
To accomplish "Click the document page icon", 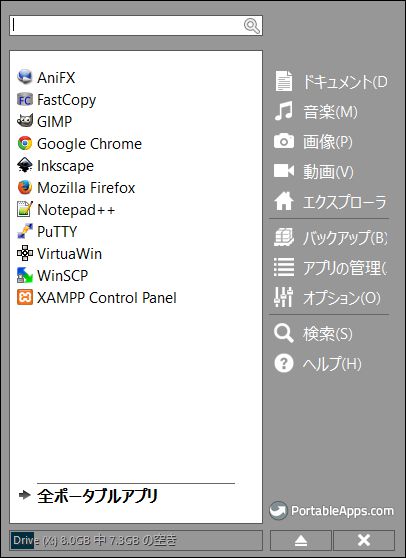I will click(284, 81).
